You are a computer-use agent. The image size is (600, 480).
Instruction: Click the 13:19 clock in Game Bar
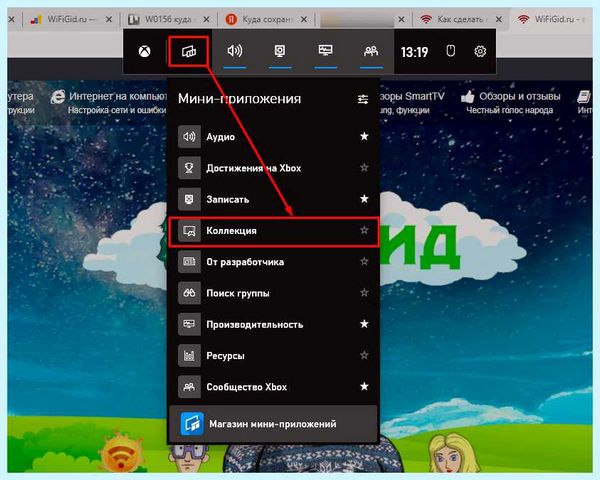414,52
